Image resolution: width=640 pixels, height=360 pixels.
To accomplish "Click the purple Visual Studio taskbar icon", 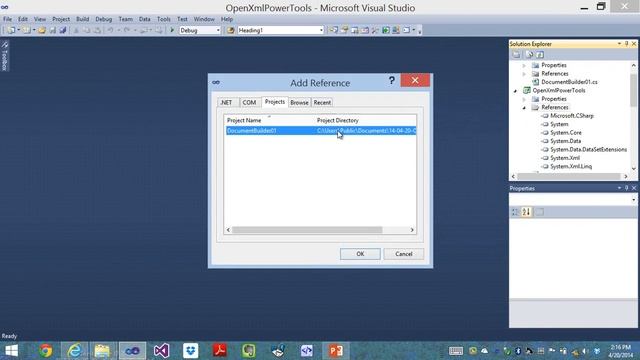I will tap(162, 351).
